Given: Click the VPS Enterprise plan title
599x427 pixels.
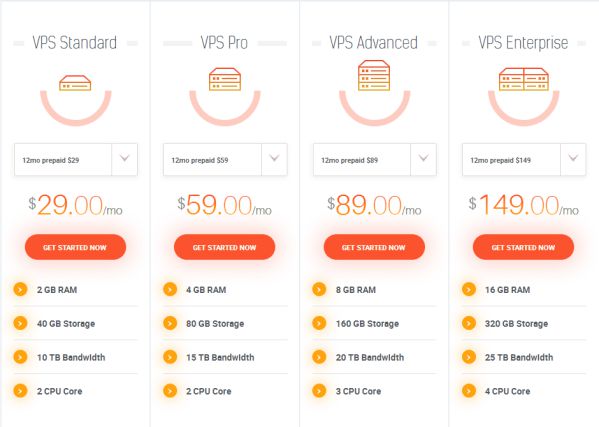Looking at the screenshot, I should [523, 43].
